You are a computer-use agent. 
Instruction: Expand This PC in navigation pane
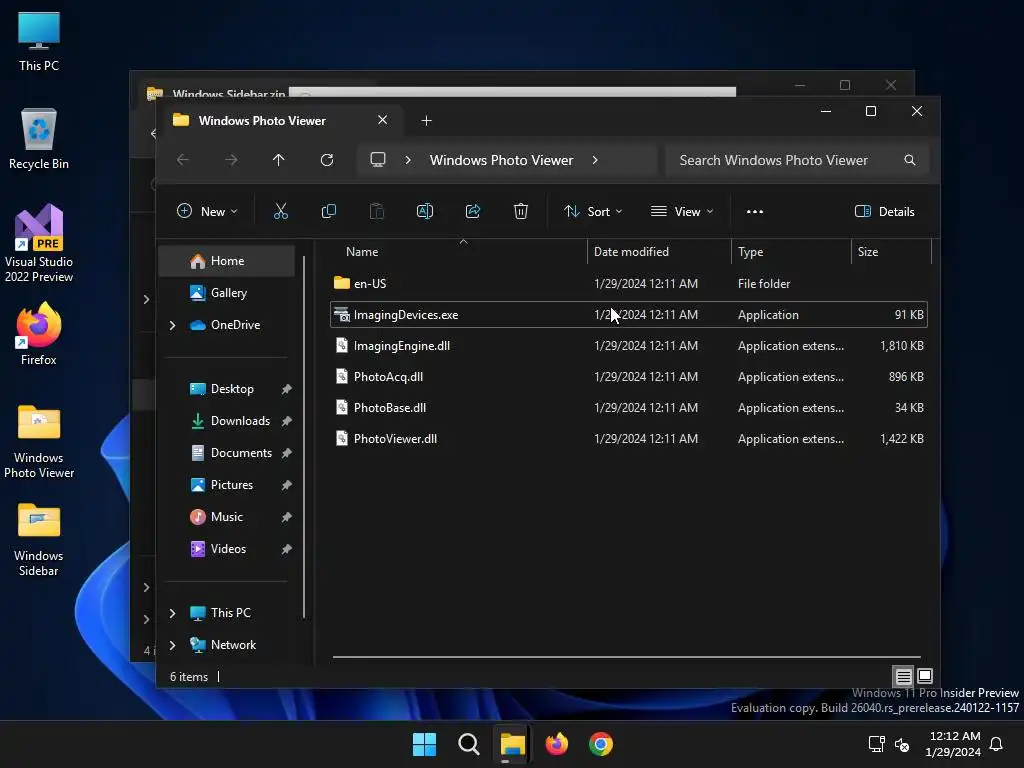[172, 613]
